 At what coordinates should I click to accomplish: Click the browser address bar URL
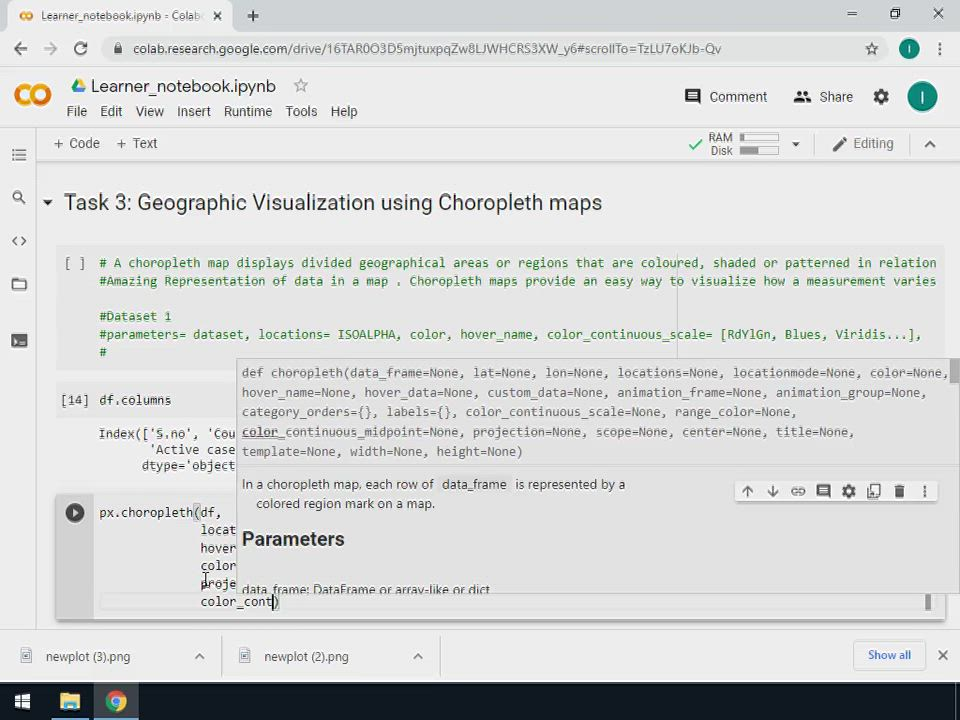coord(427,49)
